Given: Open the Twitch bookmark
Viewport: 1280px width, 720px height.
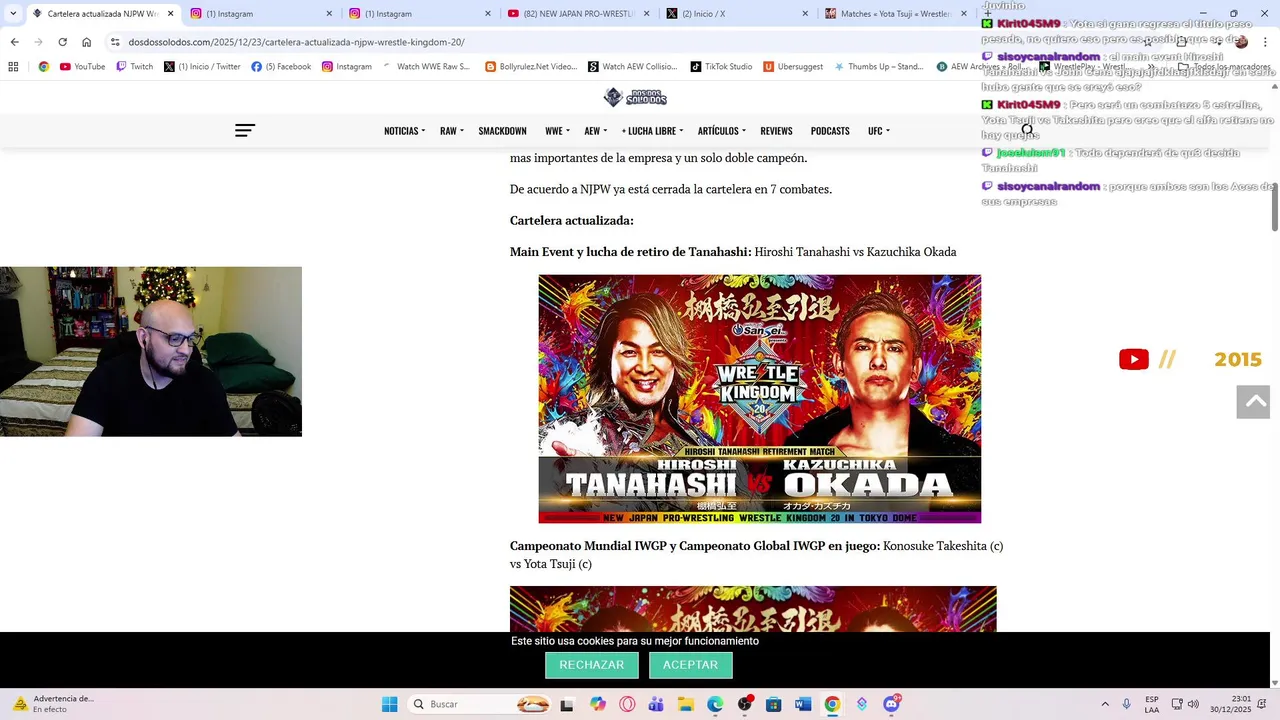Looking at the screenshot, I should pos(135,67).
